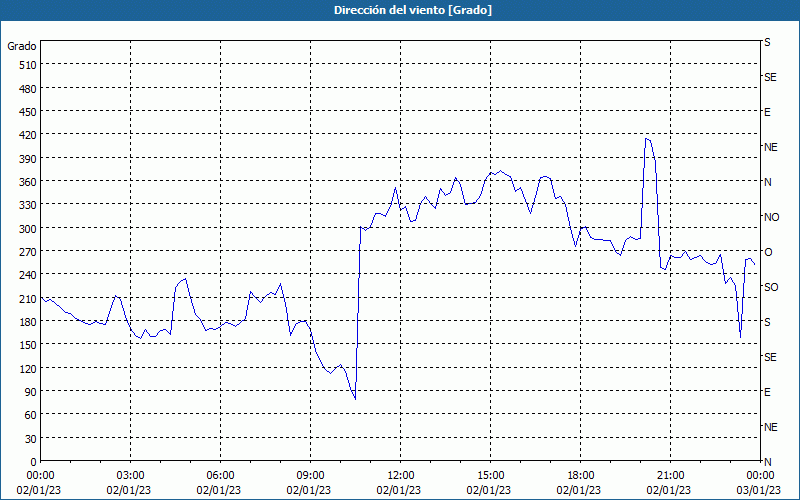Click the 150 degree axis label

tap(28, 345)
